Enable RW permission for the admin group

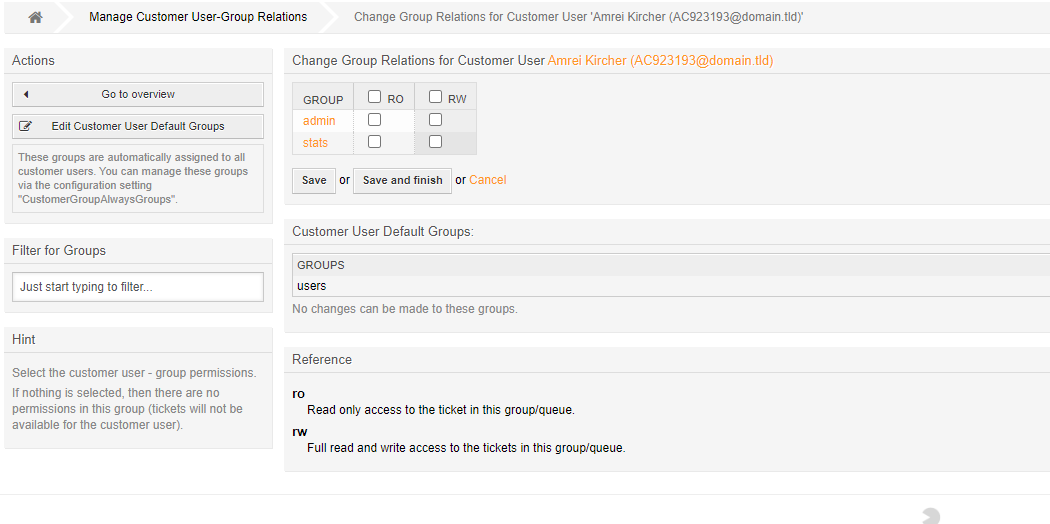435,120
